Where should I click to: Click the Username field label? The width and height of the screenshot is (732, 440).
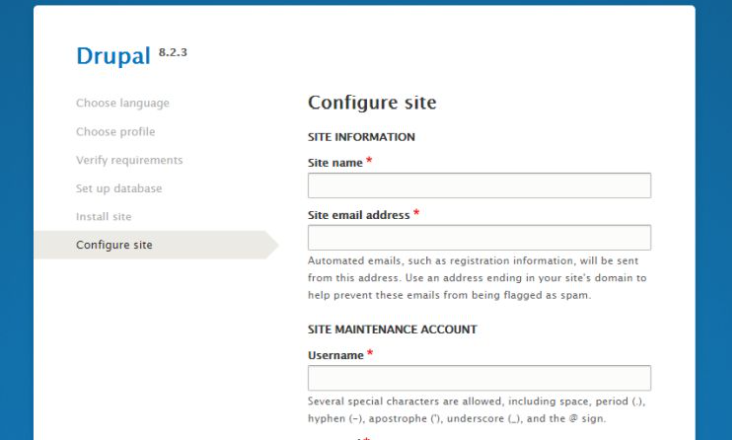click(x=336, y=355)
